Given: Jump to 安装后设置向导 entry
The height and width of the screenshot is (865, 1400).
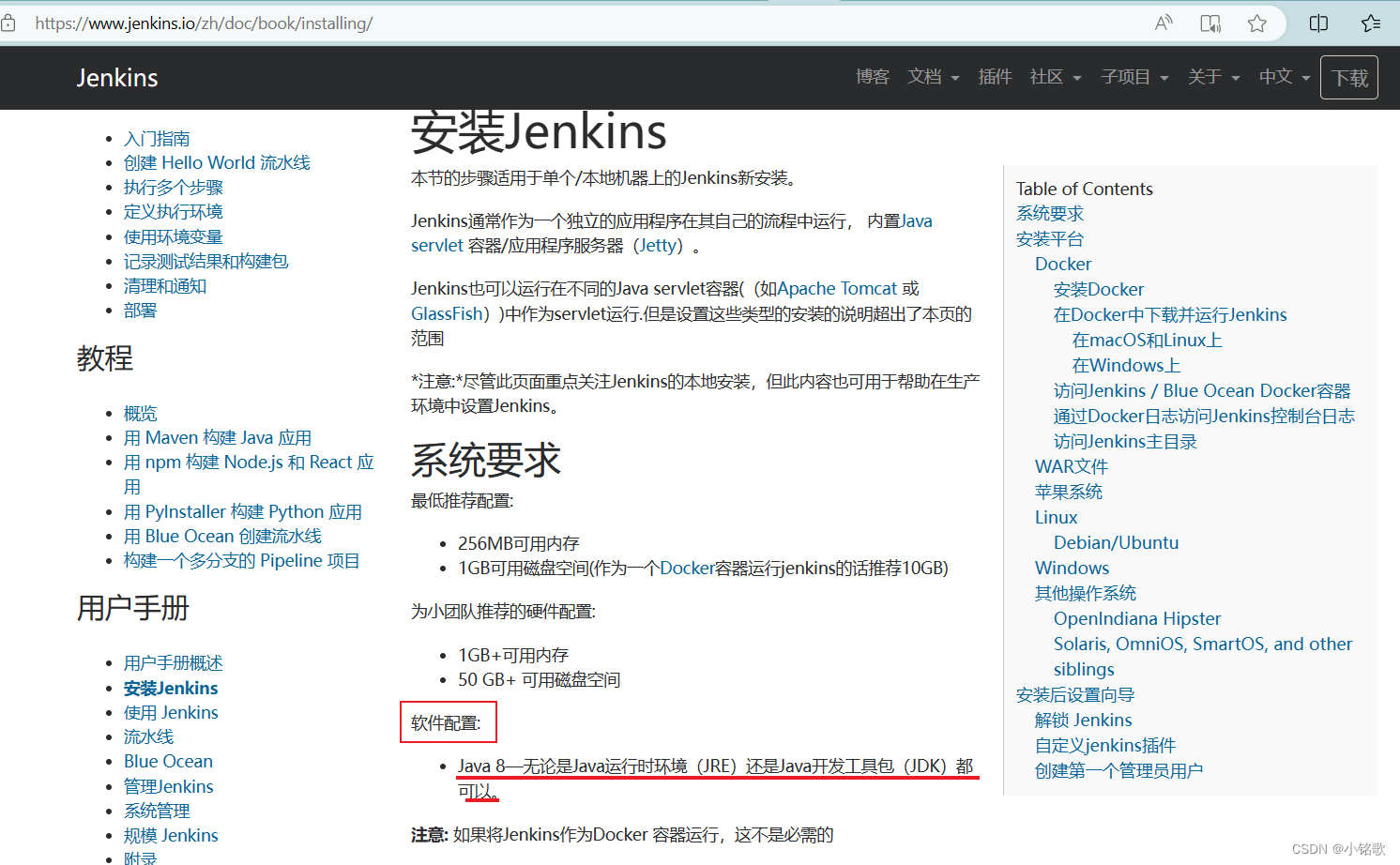Looking at the screenshot, I should point(1075,695).
